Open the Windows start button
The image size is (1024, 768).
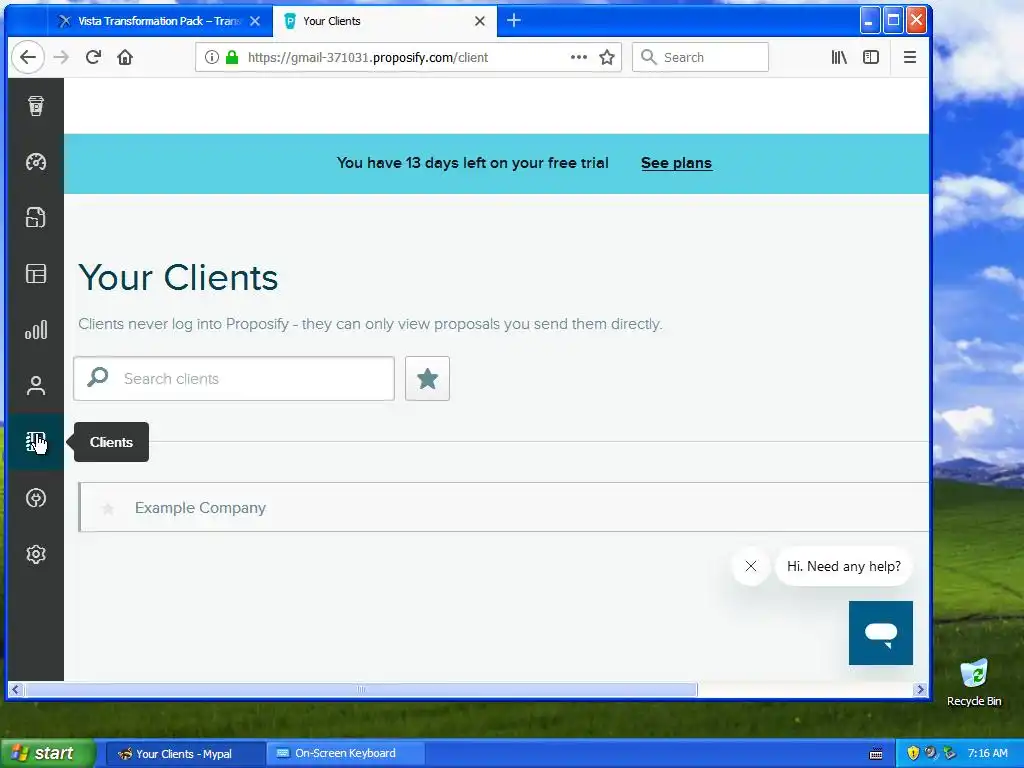click(48, 753)
